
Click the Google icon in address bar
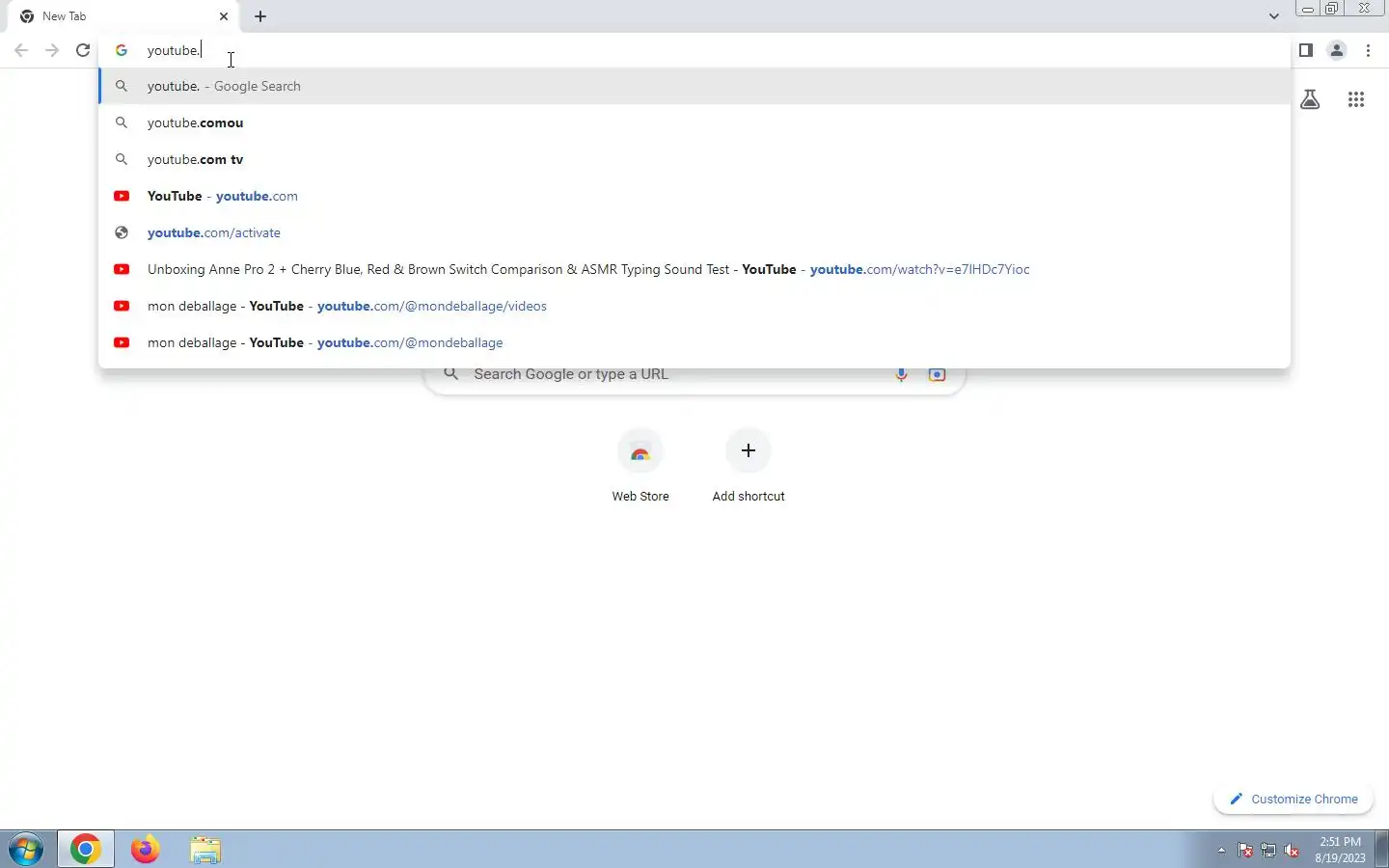pos(122,50)
